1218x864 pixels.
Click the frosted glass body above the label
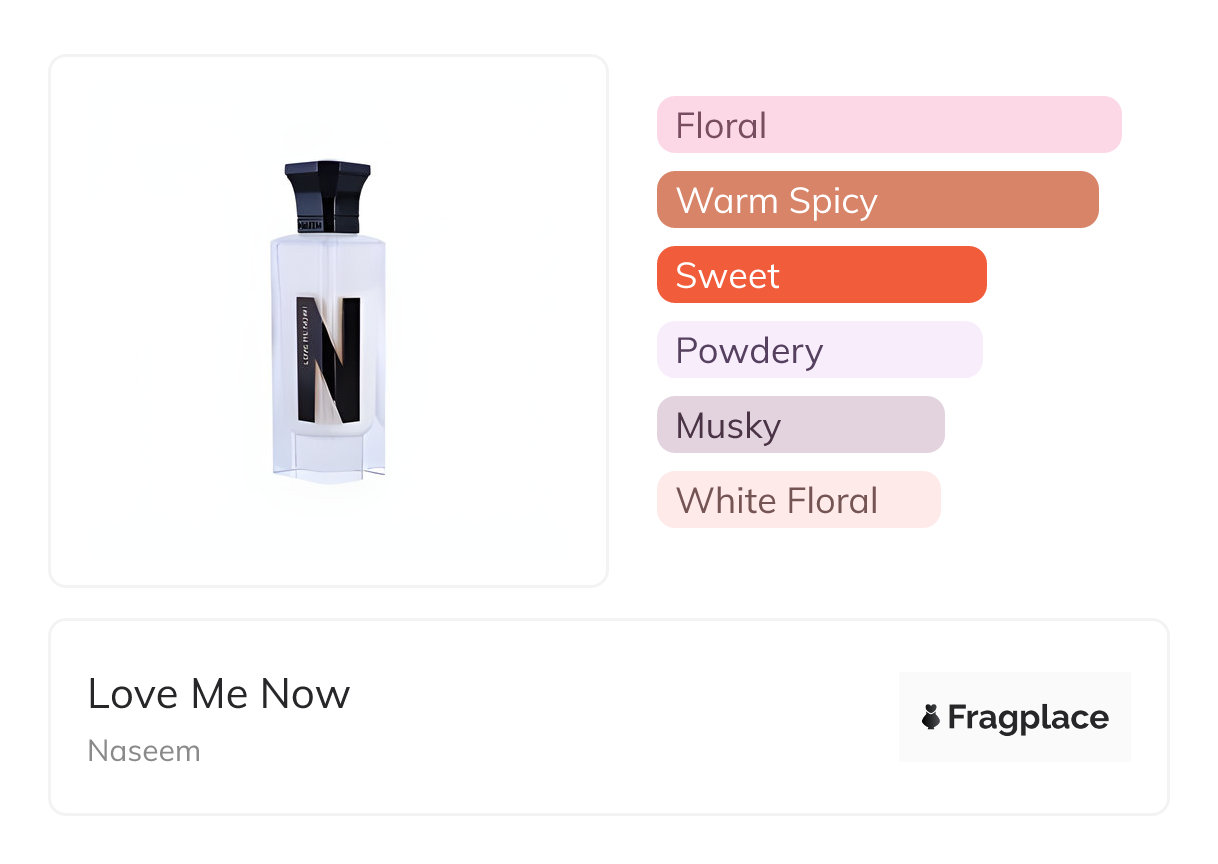point(328,265)
